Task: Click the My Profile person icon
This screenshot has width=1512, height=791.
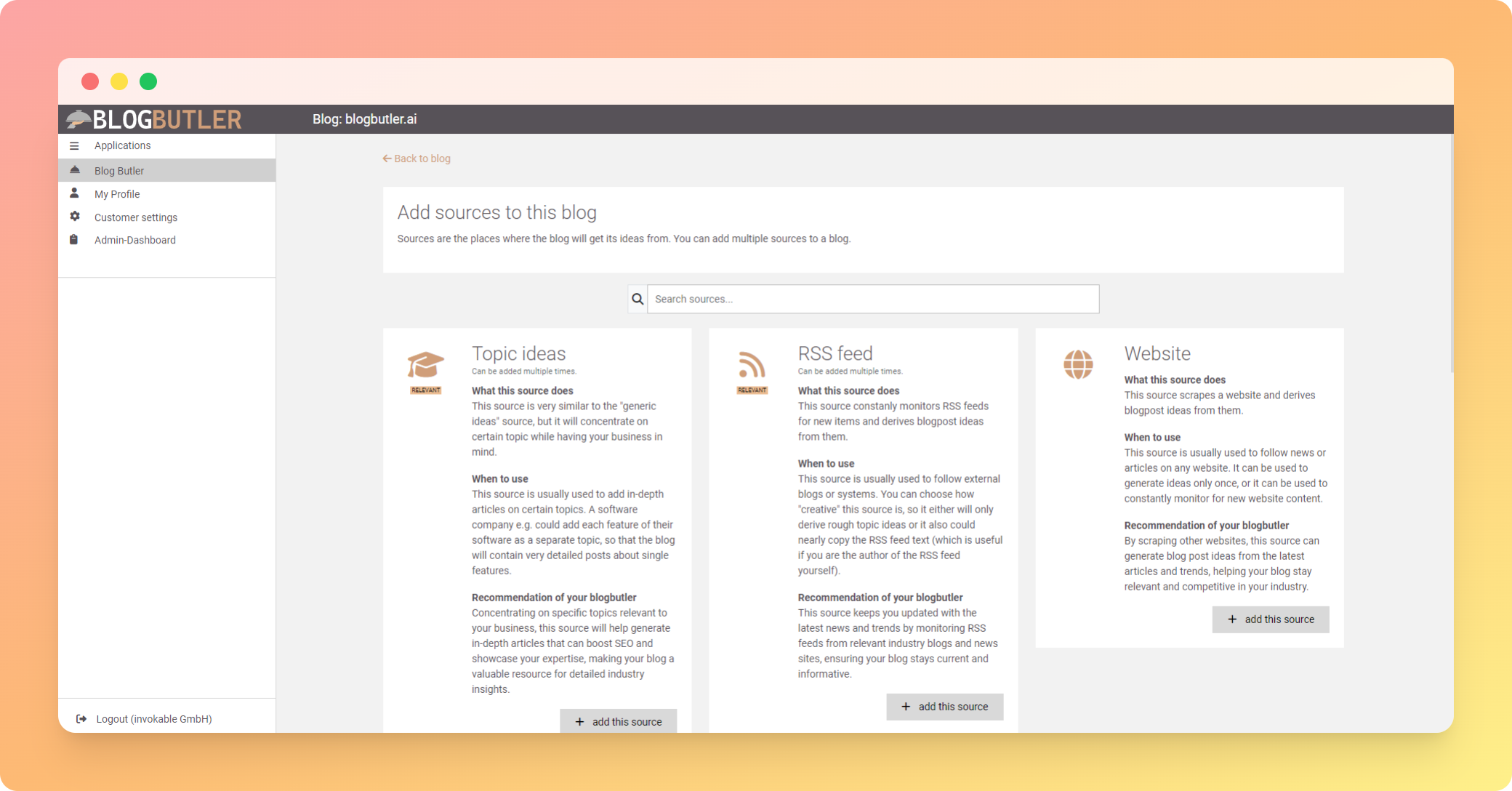Action: coord(74,193)
